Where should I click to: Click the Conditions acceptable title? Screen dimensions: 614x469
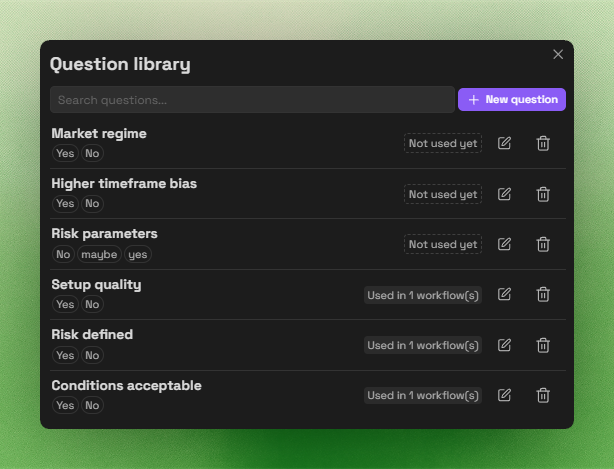[126, 386]
